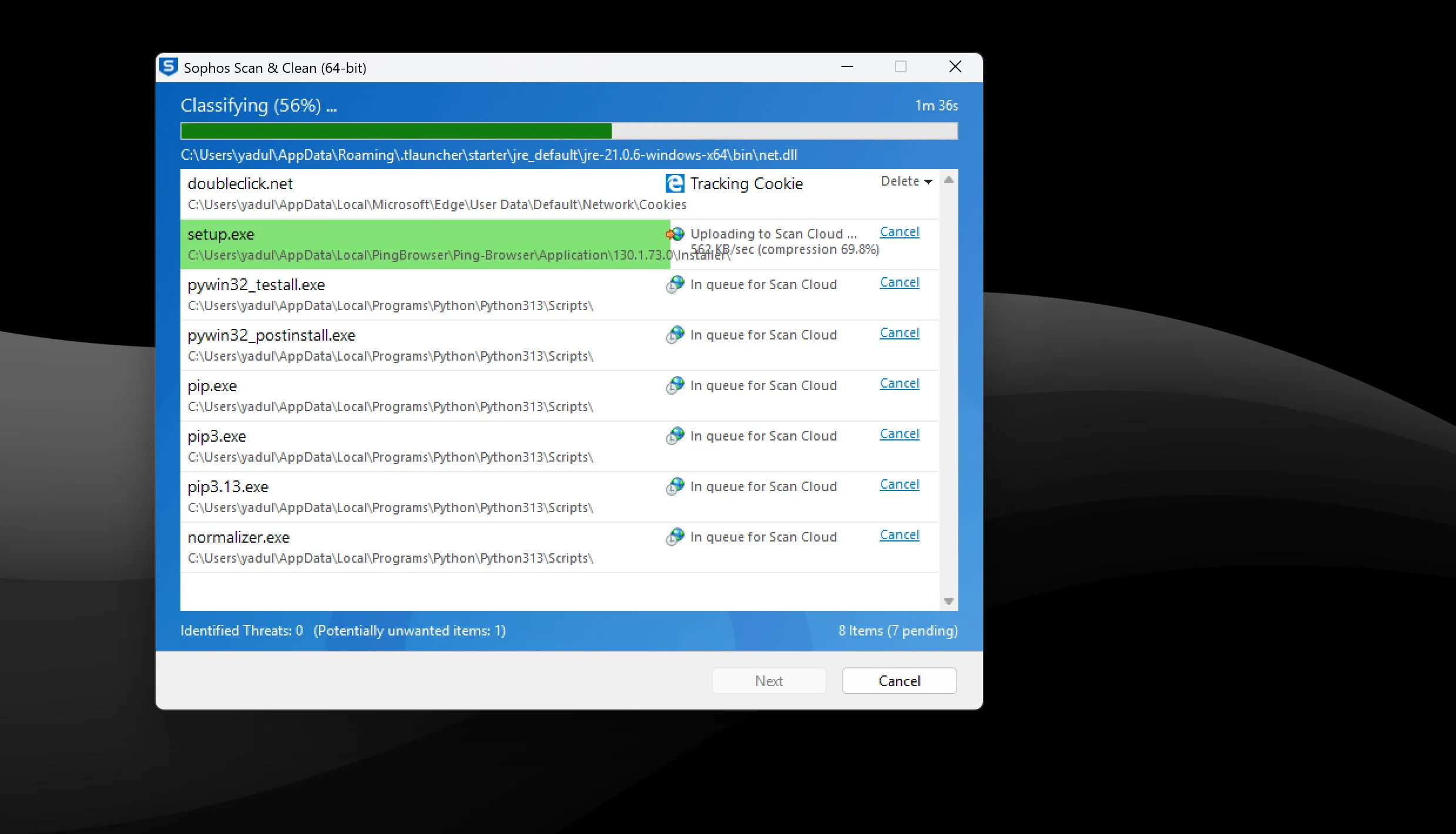The image size is (1456, 834).
Task: Cancel the pip.exe Scan Cloud request
Action: (x=898, y=383)
